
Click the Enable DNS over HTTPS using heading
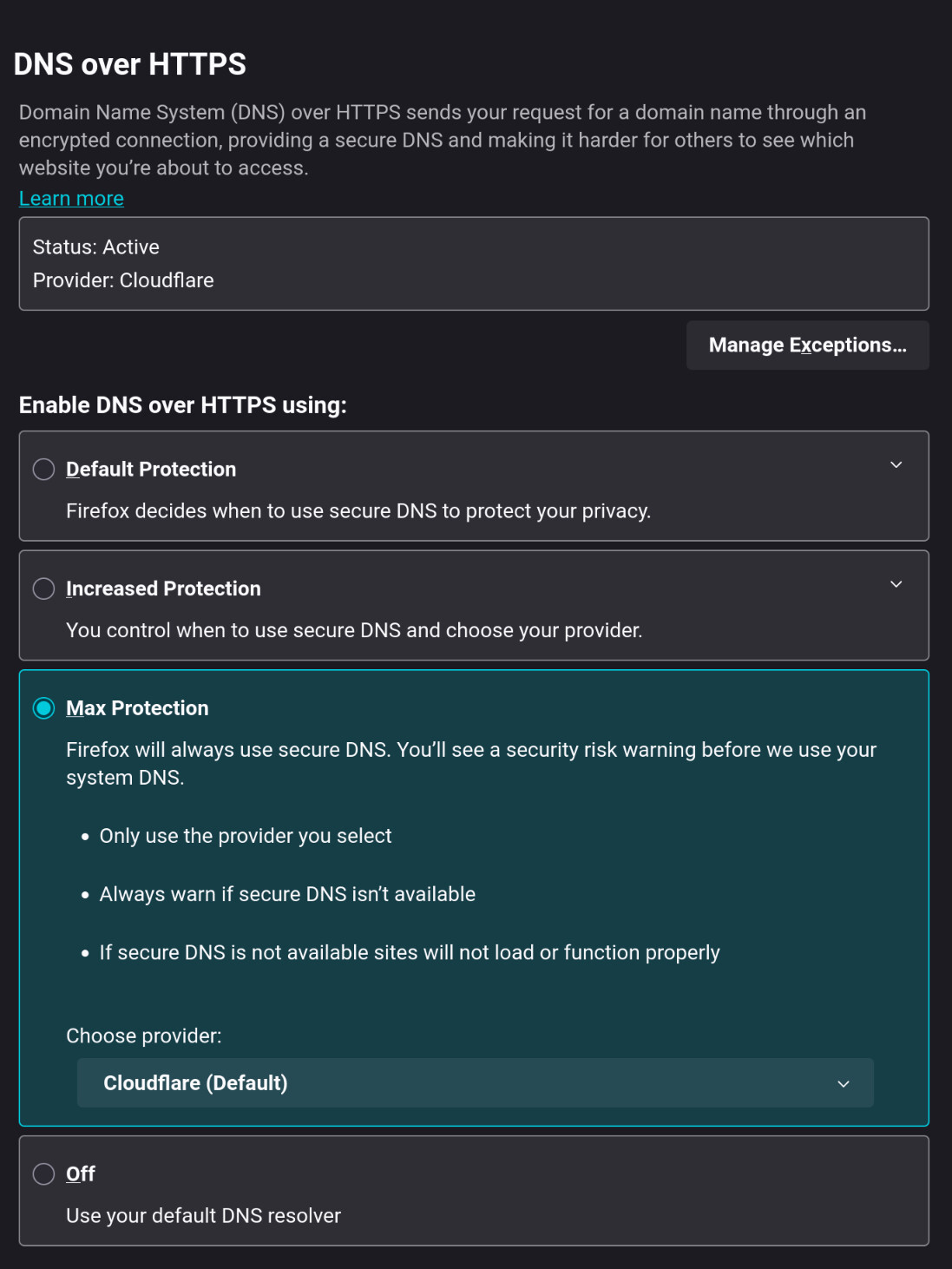(183, 405)
